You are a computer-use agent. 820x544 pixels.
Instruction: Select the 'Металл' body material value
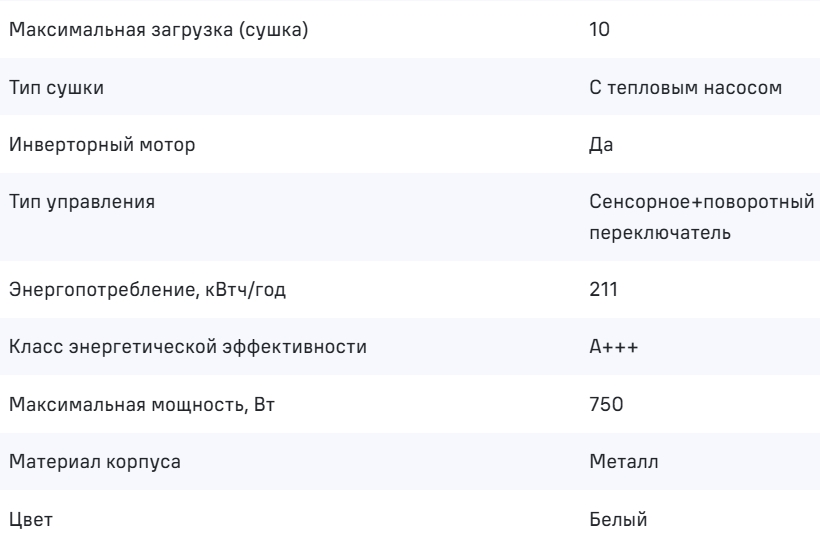[624, 464]
